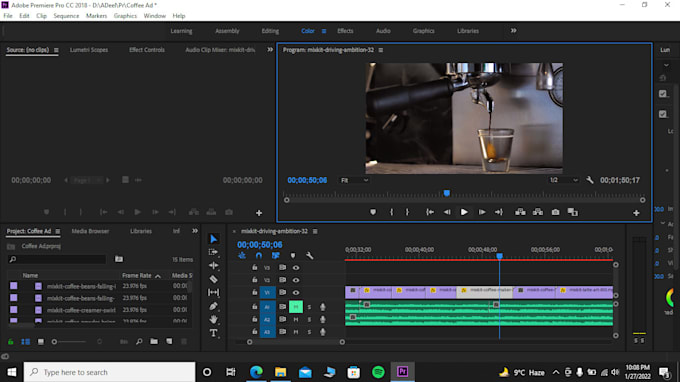Step forward one frame in Program monitor
The height and width of the screenshot is (382, 680).
tap(482, 212)
